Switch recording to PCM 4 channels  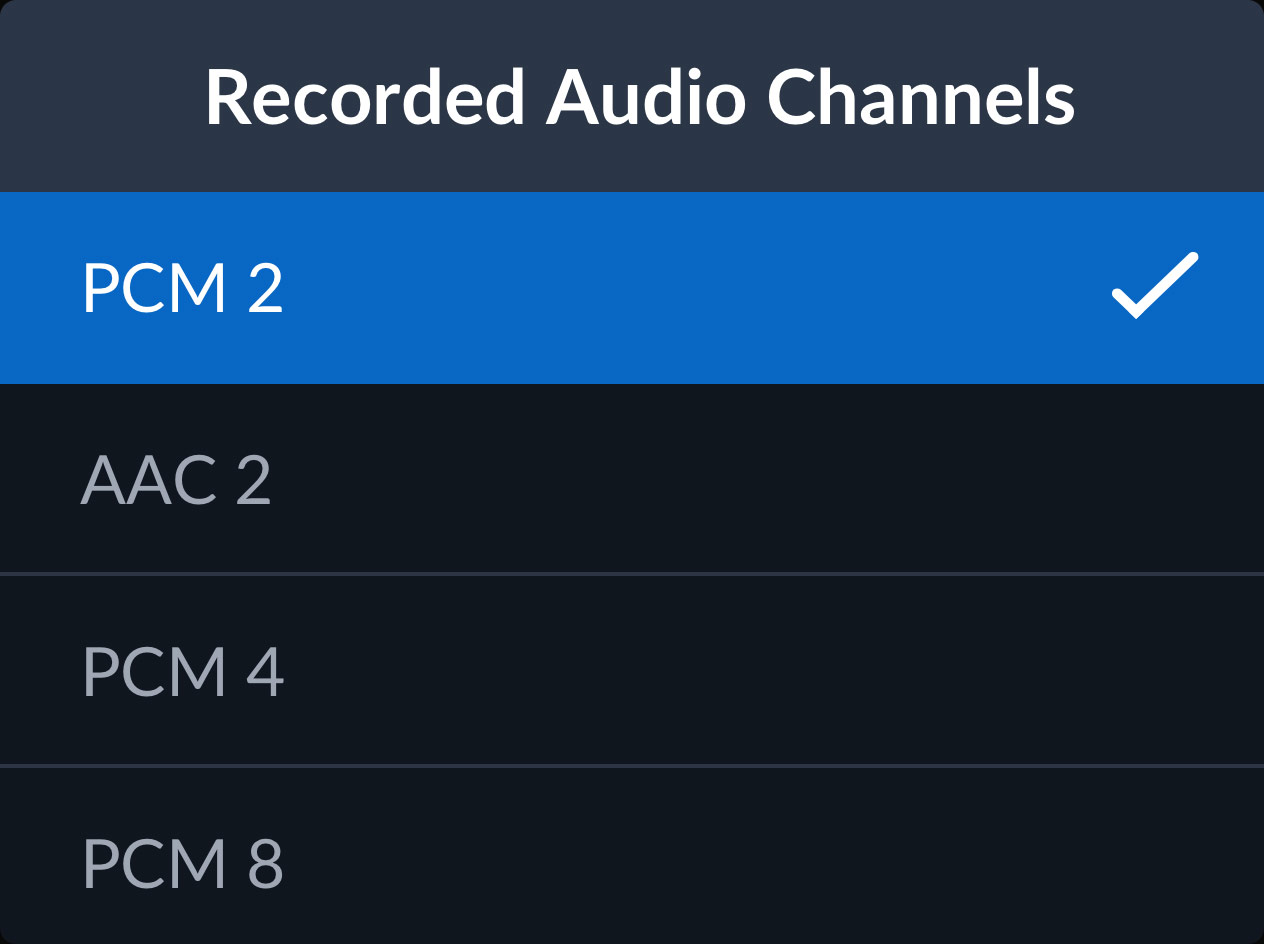632,671
